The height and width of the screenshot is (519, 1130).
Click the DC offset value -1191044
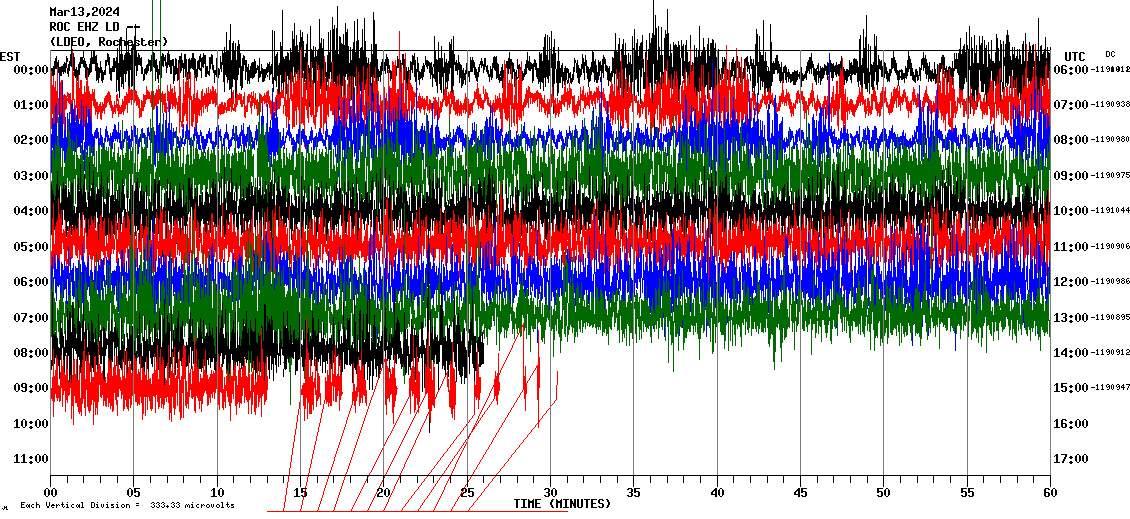pos(1112,211)
